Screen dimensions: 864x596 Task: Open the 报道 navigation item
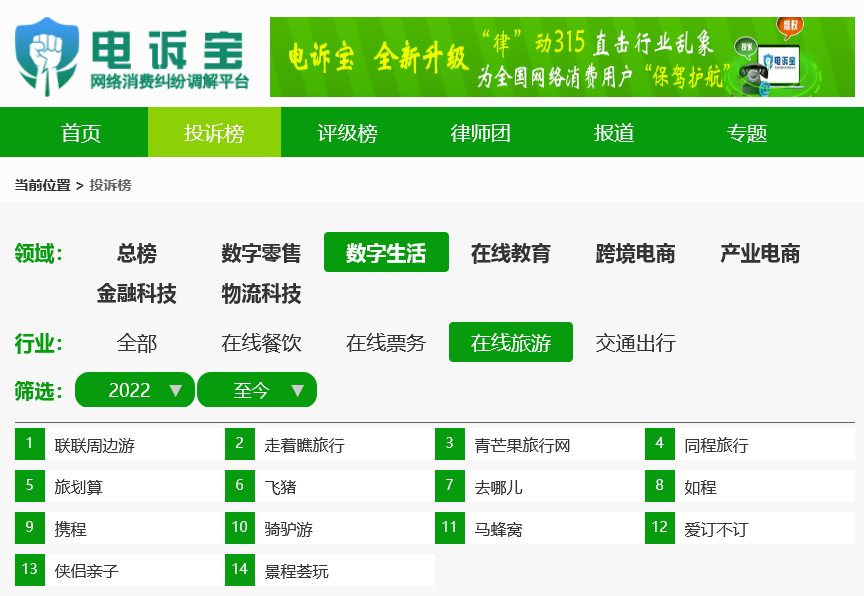[x=614, y=133]
